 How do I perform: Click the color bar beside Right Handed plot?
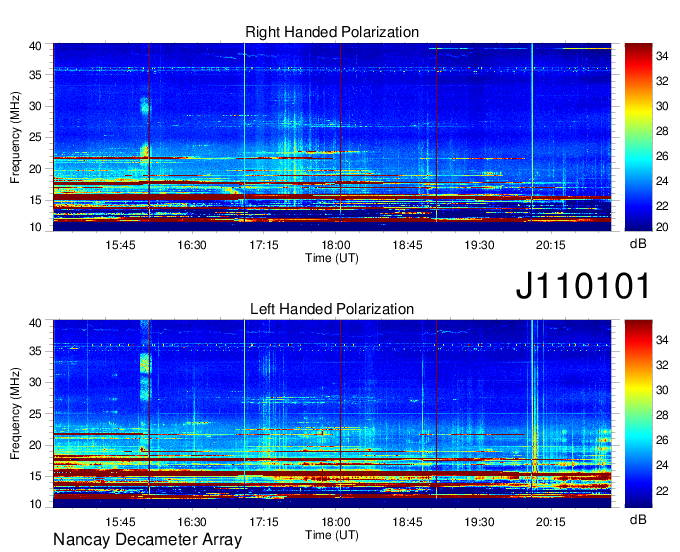point(638,137)
